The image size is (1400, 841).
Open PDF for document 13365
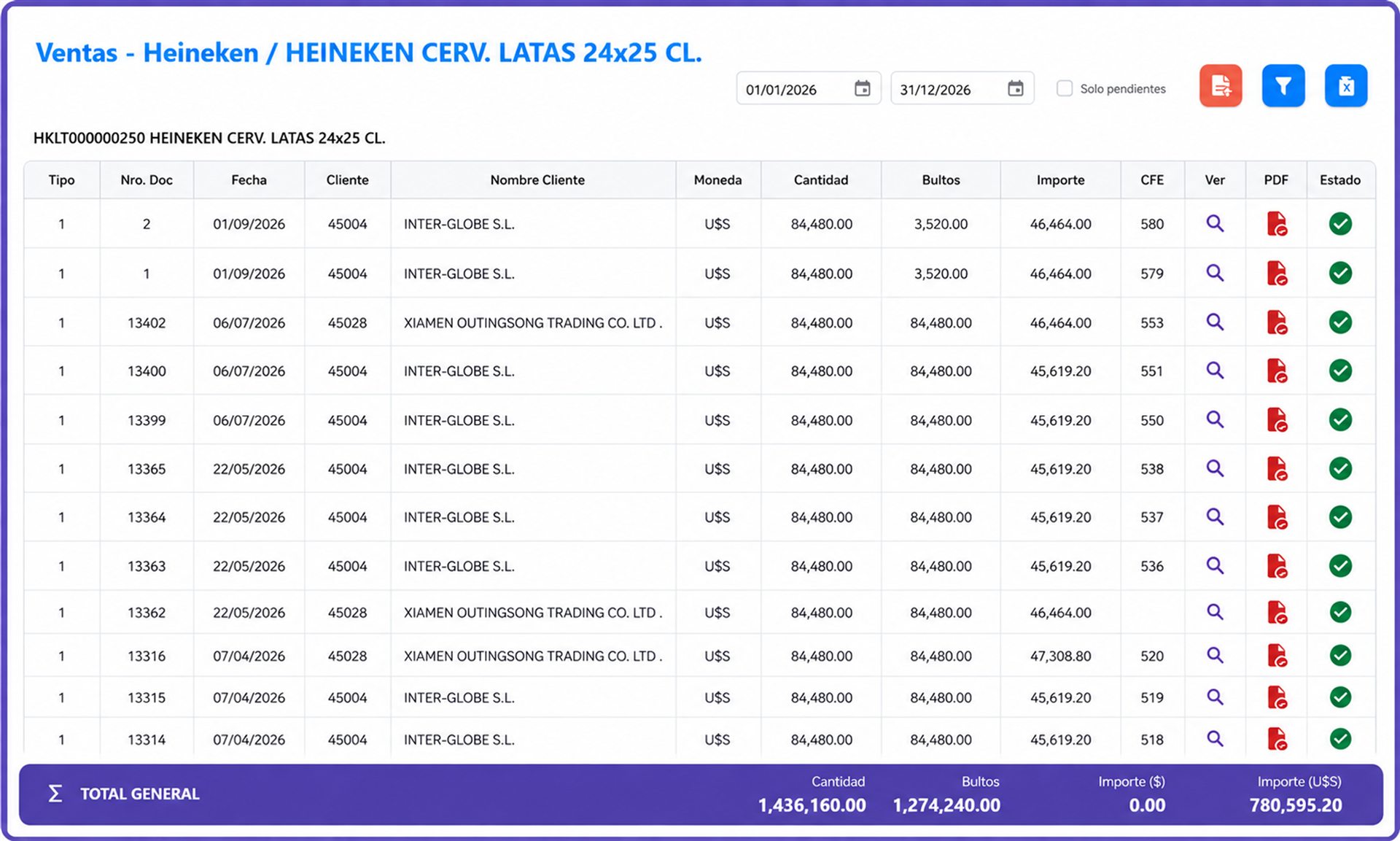(1277, 469)
